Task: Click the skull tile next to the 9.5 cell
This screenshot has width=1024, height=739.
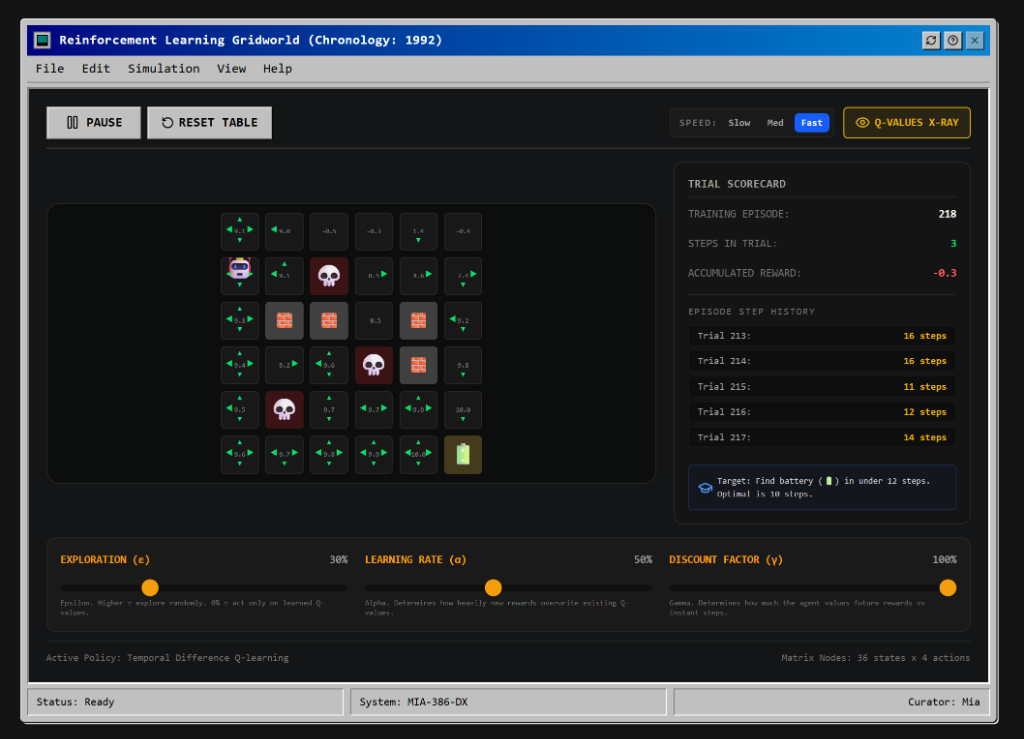Action: pos(284,410)
